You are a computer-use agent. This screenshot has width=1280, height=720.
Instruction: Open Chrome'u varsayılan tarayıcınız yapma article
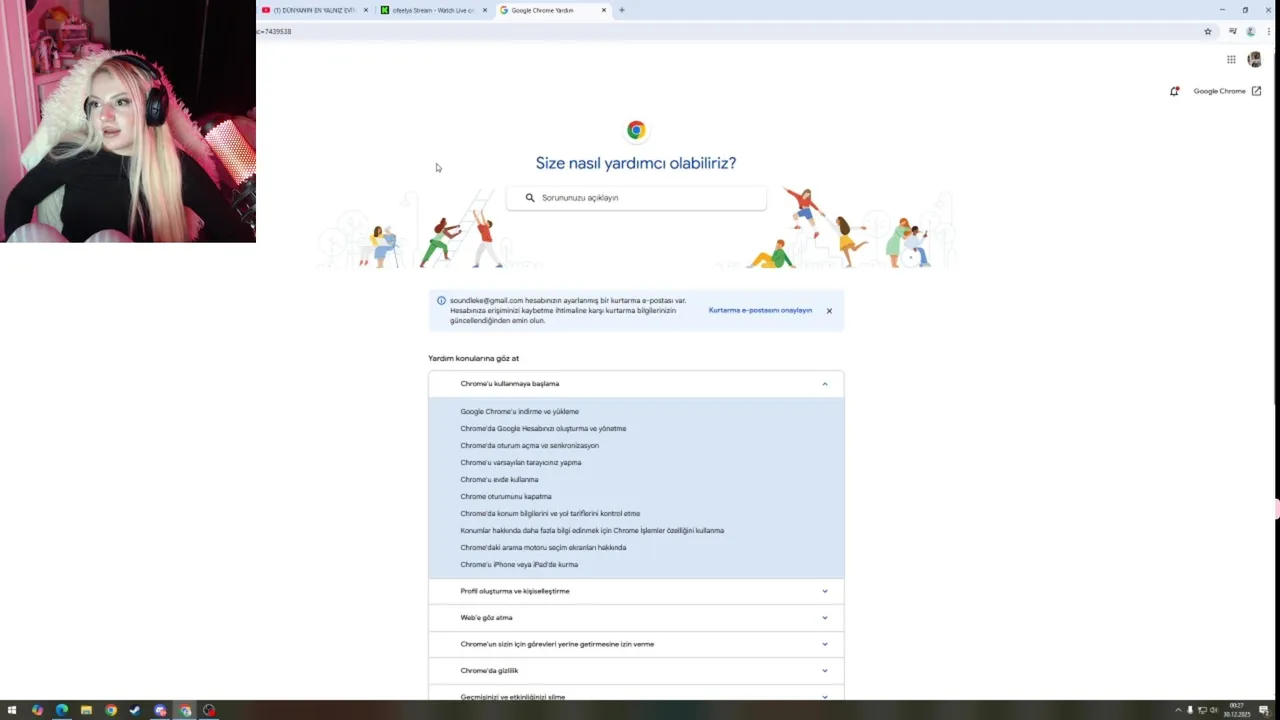coord(520,463)
